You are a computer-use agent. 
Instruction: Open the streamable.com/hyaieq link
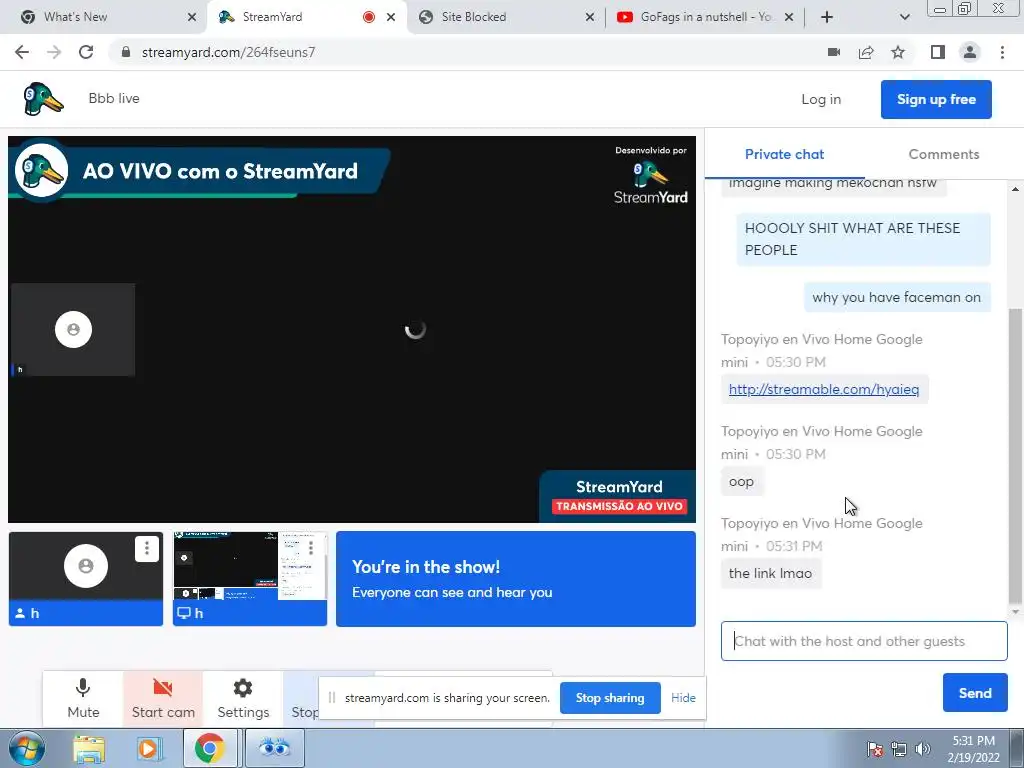pyautogui.click(x=824, y=389)
